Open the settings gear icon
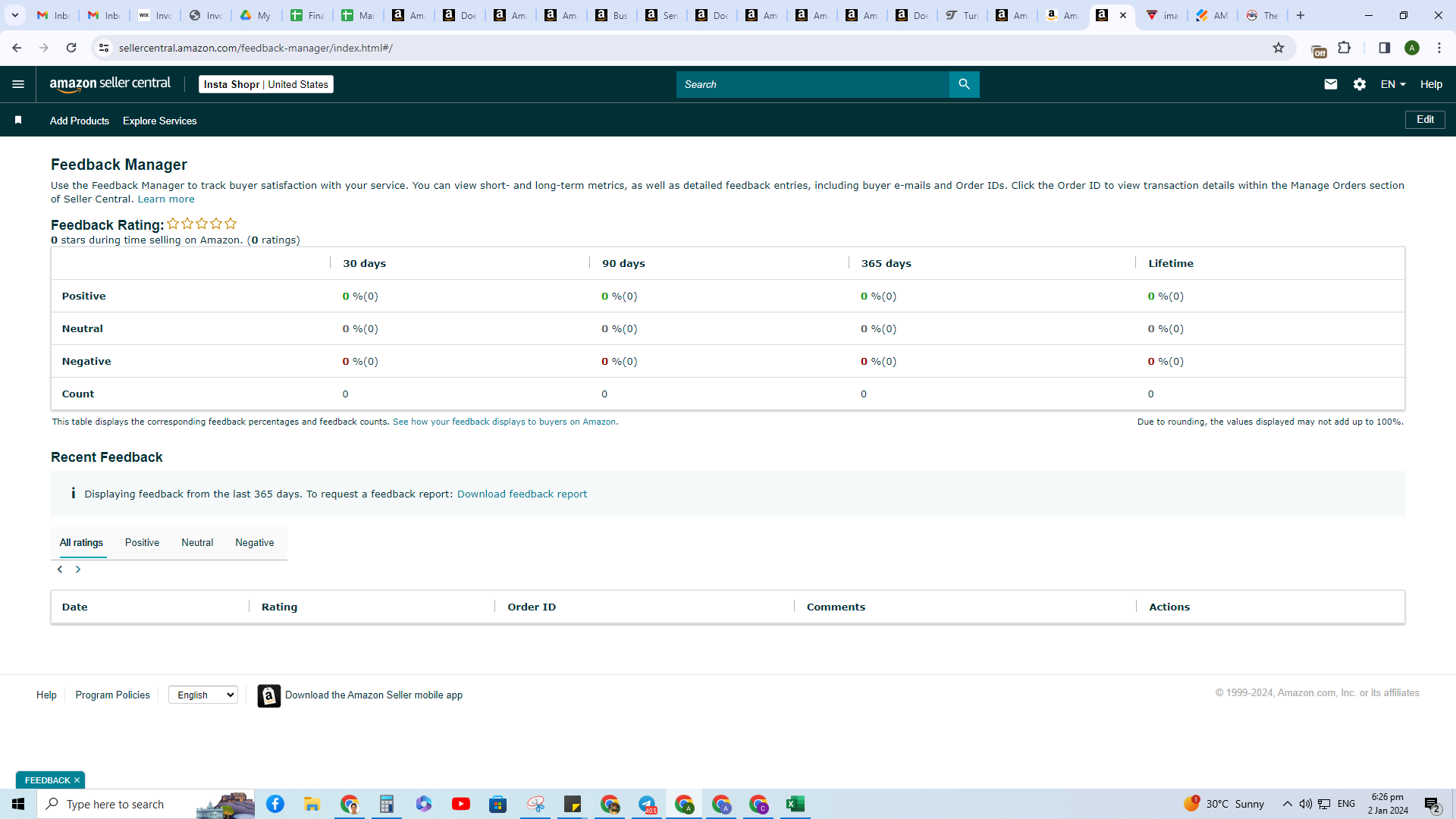1456x819 pixels. [1359, 84]
